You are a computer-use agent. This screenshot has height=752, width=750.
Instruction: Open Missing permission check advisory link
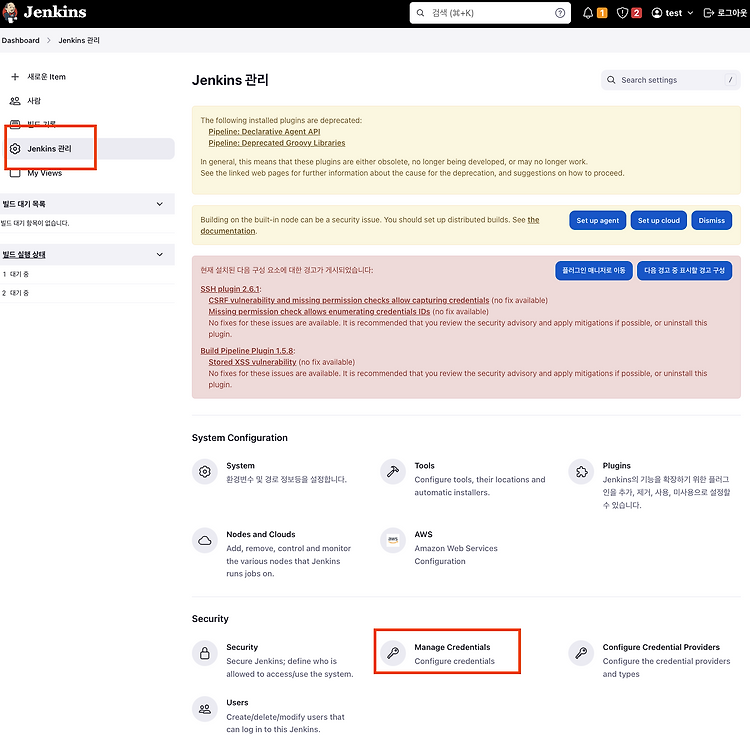[319, 312]
